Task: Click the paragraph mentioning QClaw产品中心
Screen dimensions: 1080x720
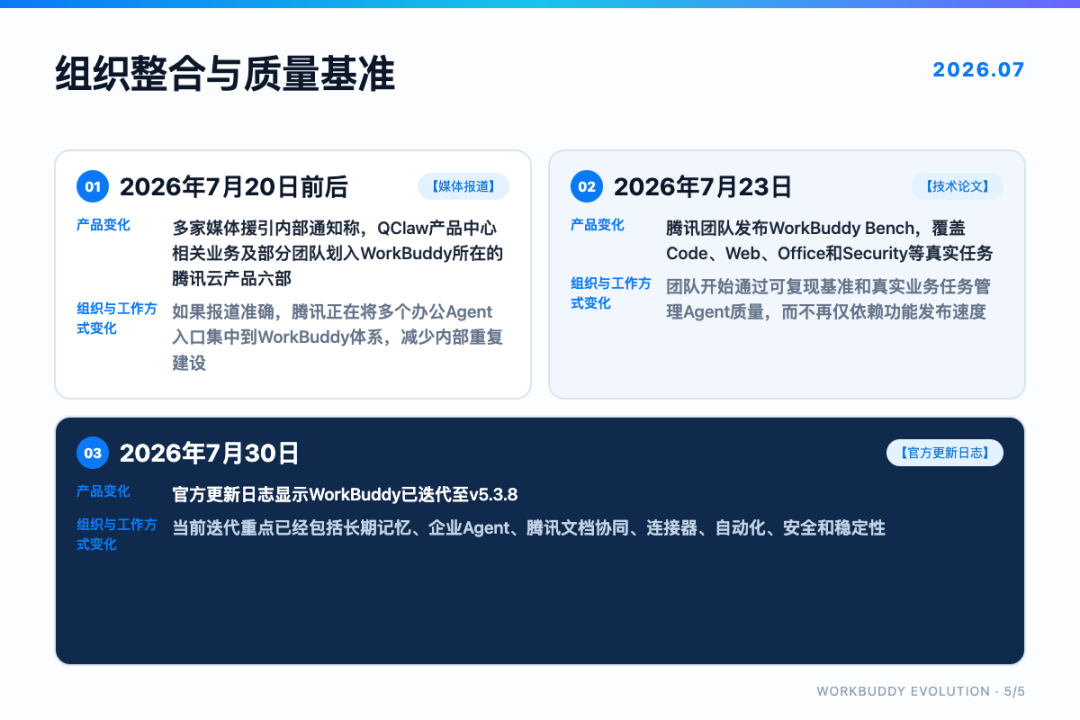Action: [338, 253]
